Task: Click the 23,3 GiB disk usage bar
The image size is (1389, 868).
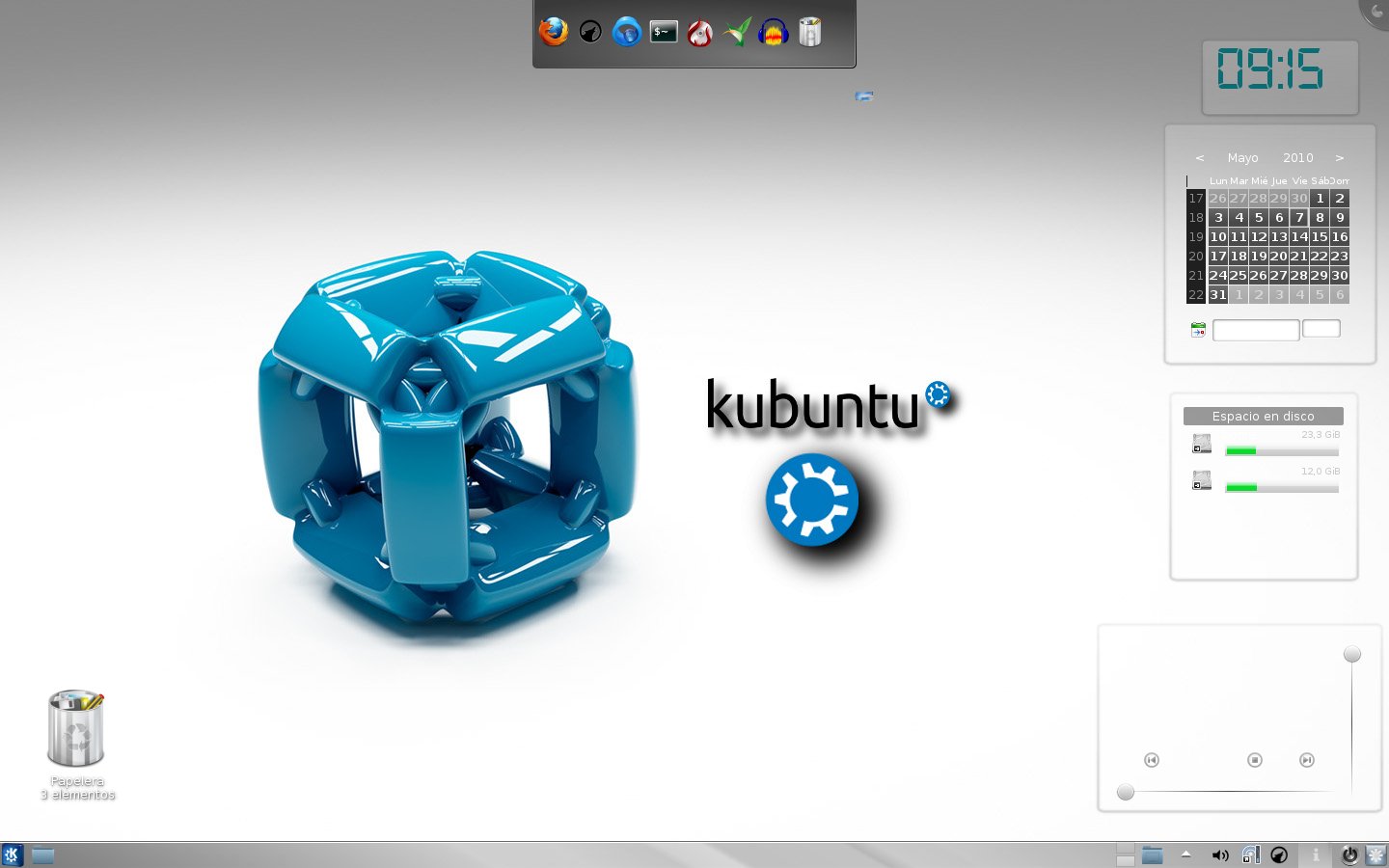Action: (1282, 450)
